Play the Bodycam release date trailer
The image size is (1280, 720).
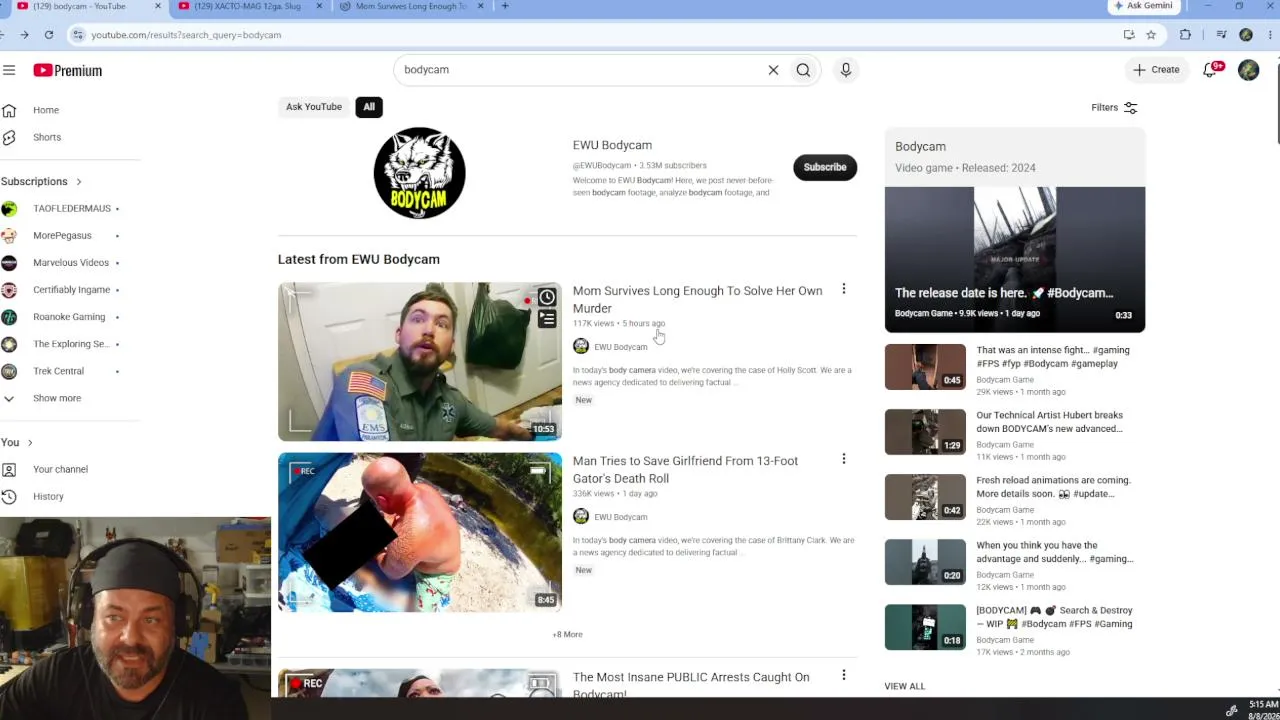point(1015,259)
